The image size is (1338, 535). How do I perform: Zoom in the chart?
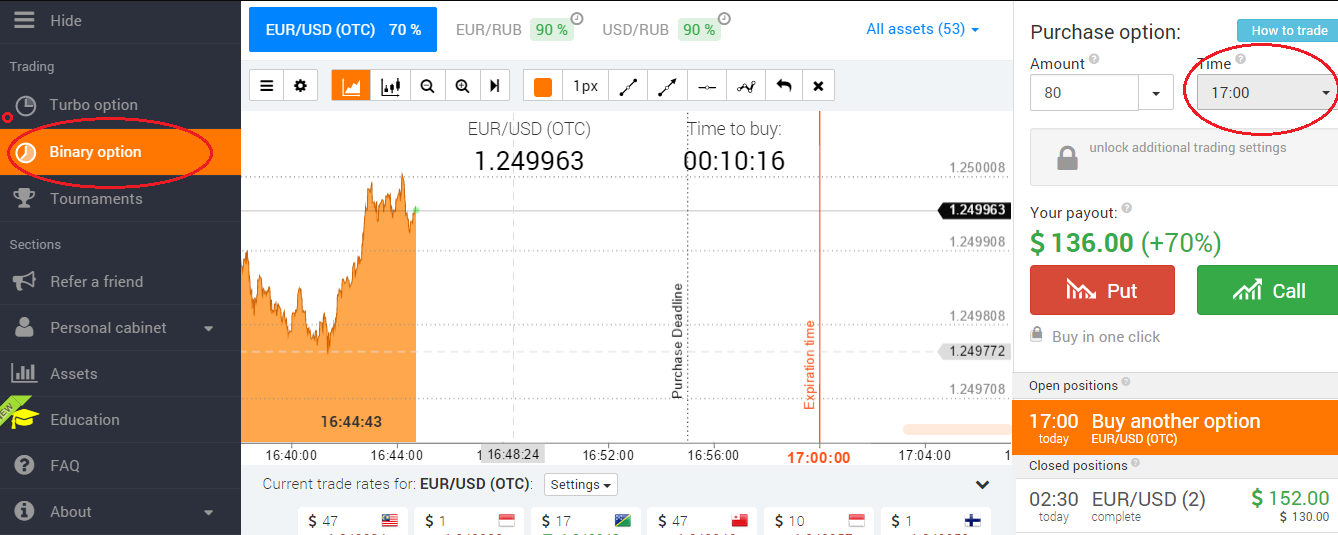click(x=462, y=86)
